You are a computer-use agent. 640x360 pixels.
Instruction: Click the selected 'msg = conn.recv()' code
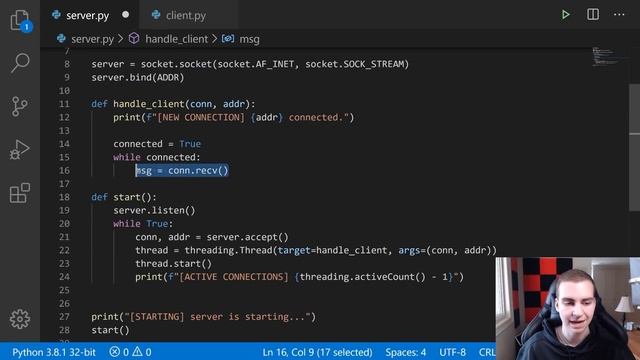click(182, 171)
